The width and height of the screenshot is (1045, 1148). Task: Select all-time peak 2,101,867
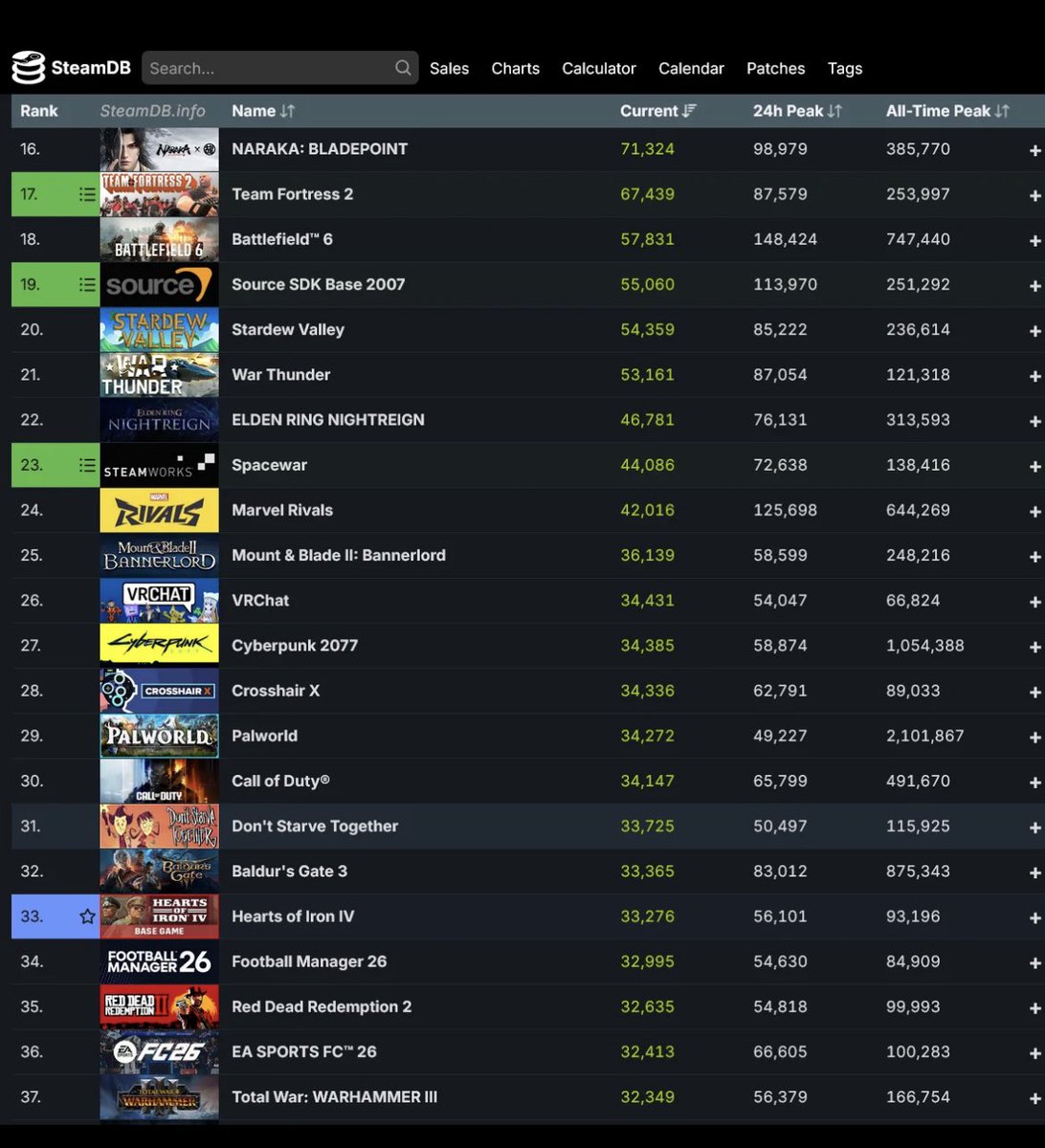click(x=924, y=736)
